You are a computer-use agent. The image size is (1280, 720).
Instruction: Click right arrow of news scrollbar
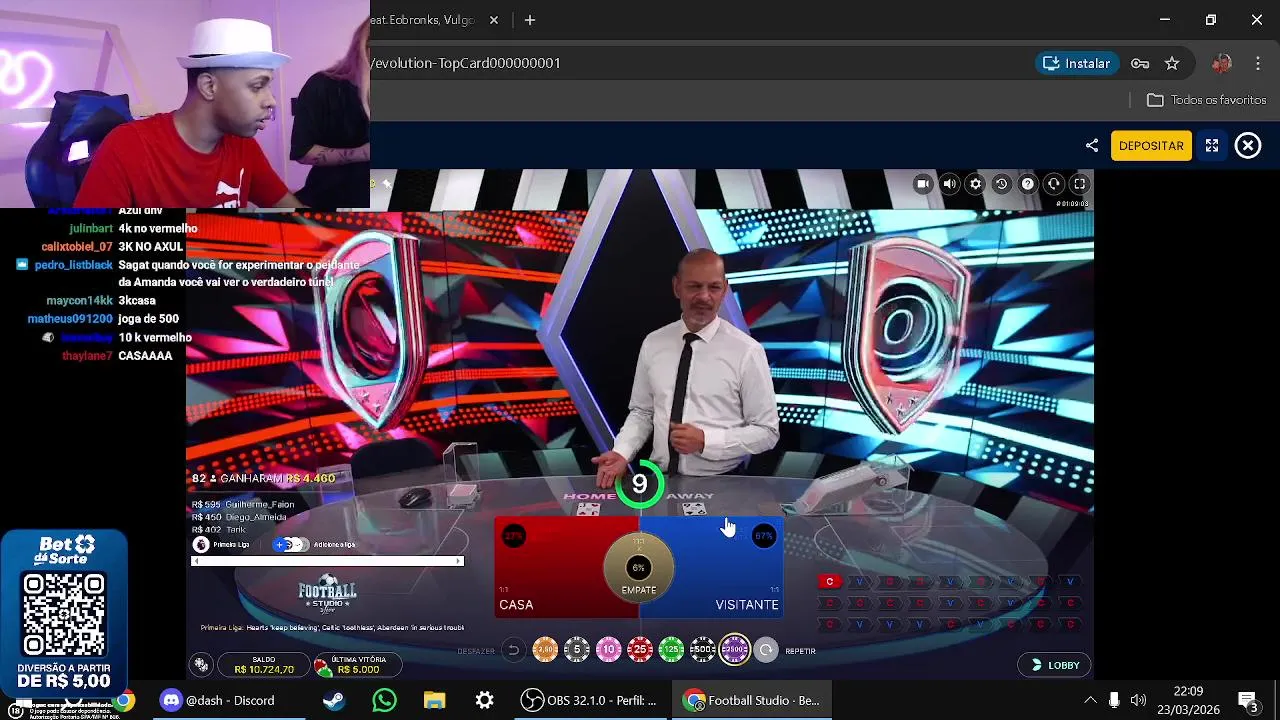[459, 561]
